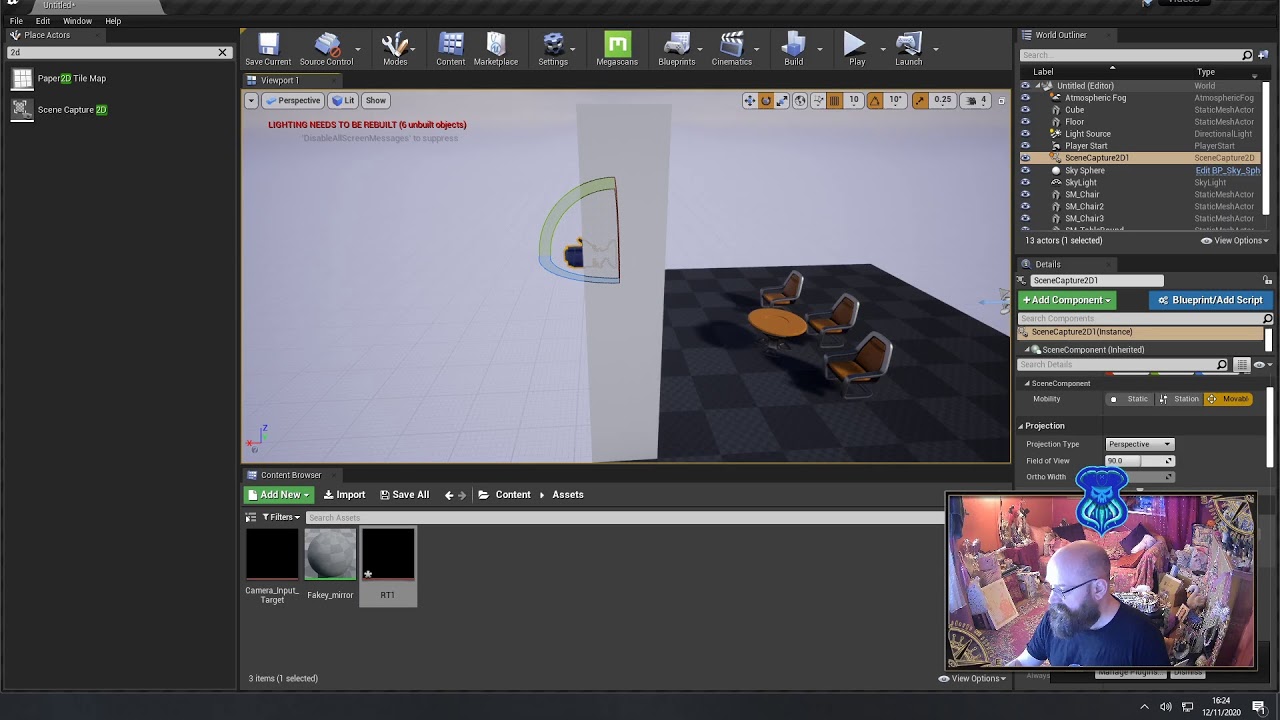
Task: Open the Projection Type dropdown
Action: (x=1139, y=444)
